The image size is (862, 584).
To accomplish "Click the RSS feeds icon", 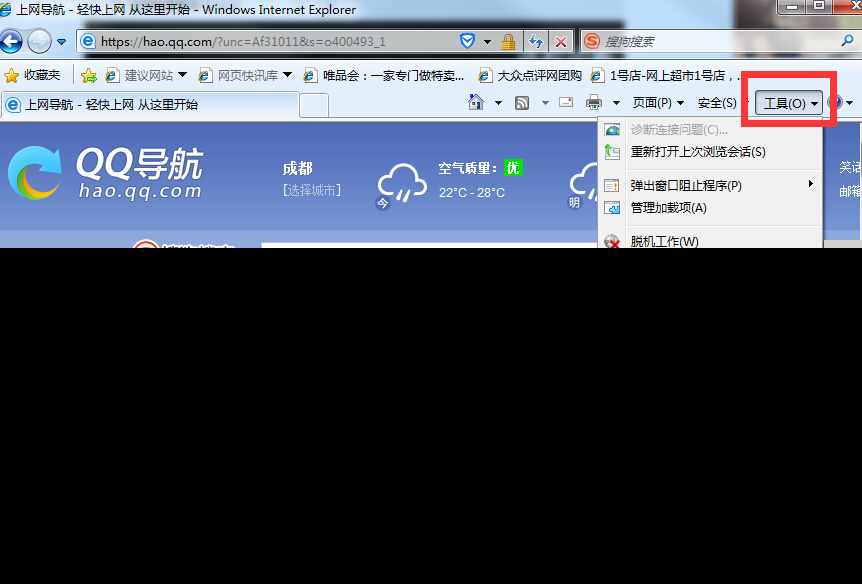I will click(522, 103).
